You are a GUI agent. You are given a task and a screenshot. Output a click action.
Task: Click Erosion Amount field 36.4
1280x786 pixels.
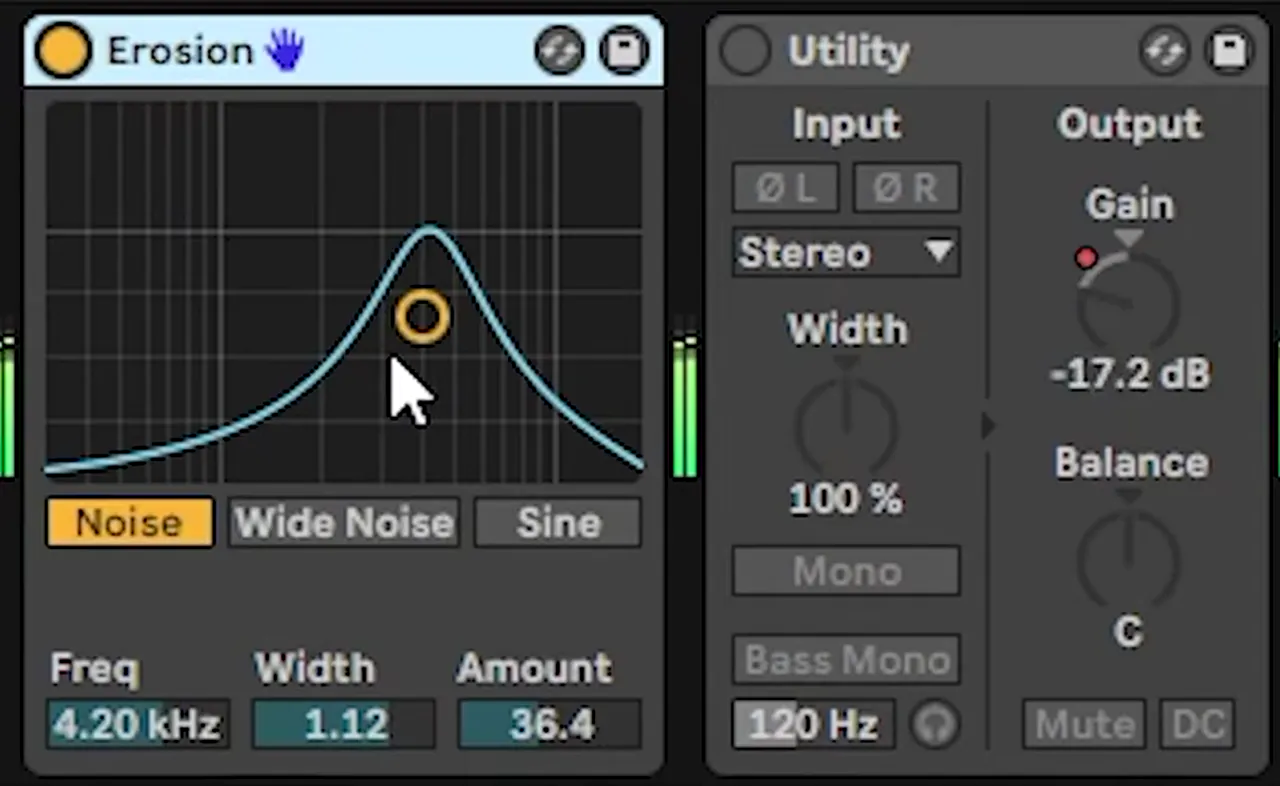tap(549, 724)
